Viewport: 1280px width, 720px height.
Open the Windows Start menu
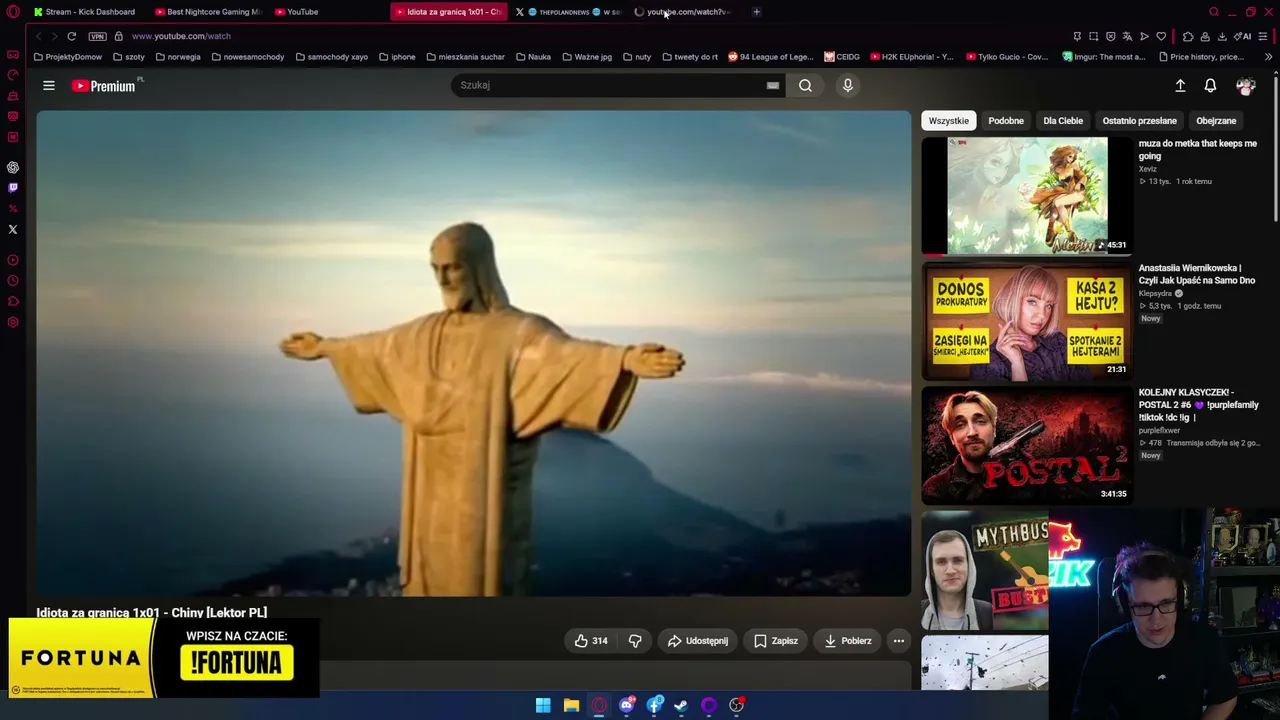pyautogui.click(x=543, y=705)
